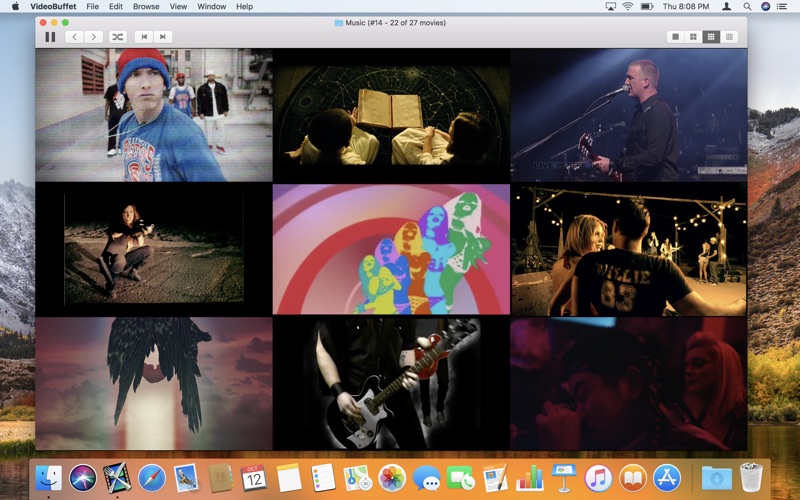Viewport: 800px width, 500px height.
Task: Open the Help menu
Action: tap(244, 7)
